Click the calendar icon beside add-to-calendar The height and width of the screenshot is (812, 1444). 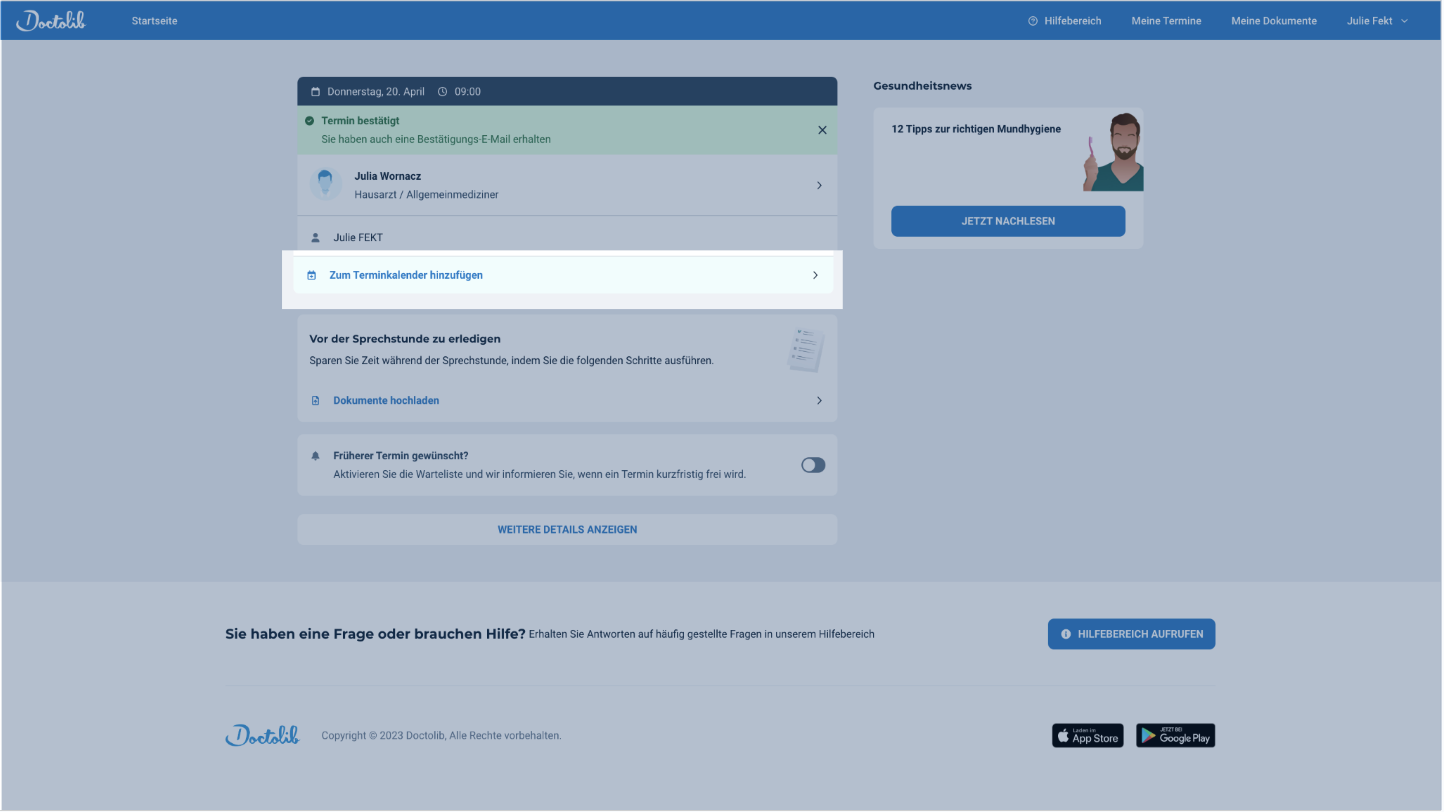(312, 275)
